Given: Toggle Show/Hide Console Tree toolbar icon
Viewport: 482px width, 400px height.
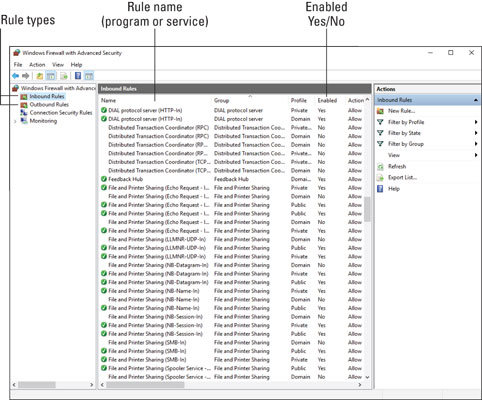Looking at the screenshot, I should [51, 76].
